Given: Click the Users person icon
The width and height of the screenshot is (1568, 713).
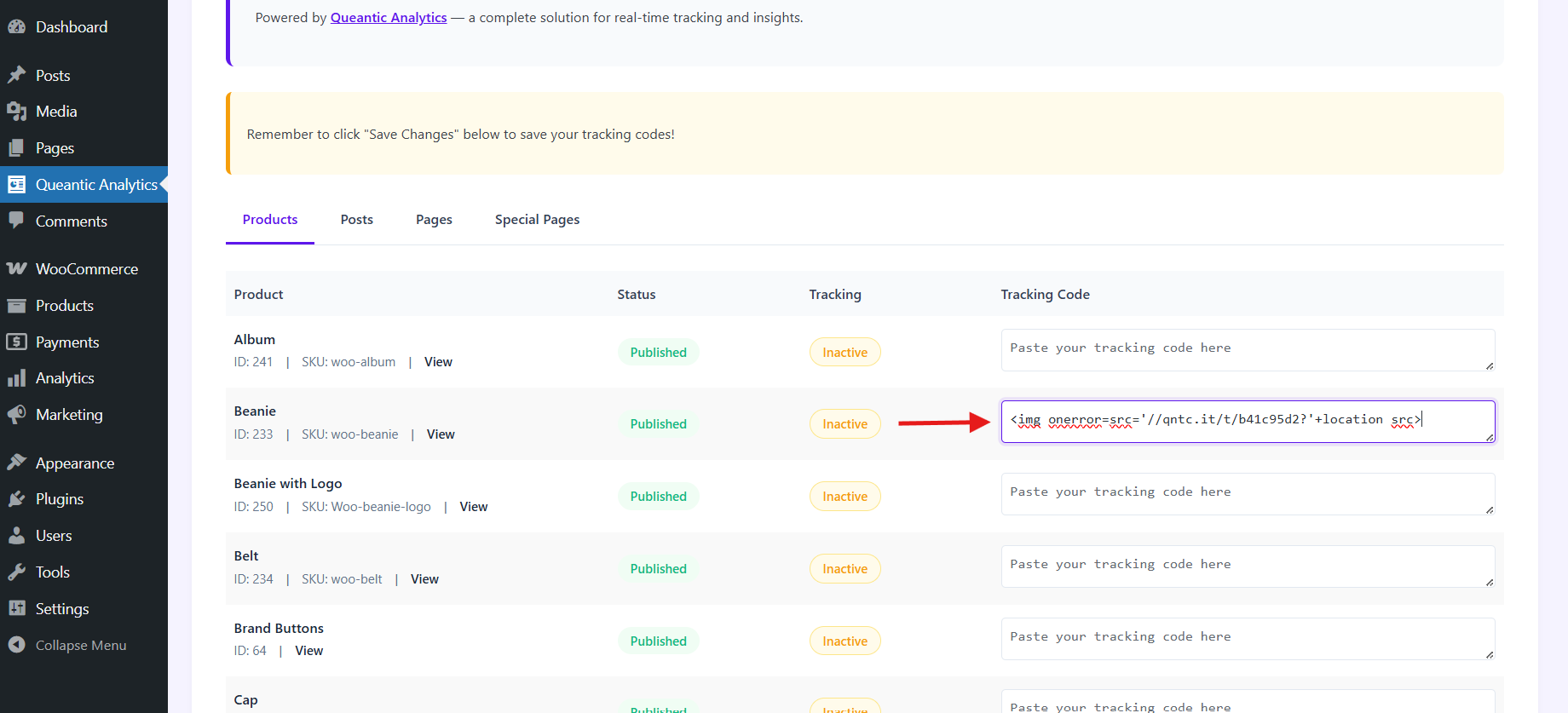Looking at the screenshot, I should pyautogui.click(x=17, y=536).
